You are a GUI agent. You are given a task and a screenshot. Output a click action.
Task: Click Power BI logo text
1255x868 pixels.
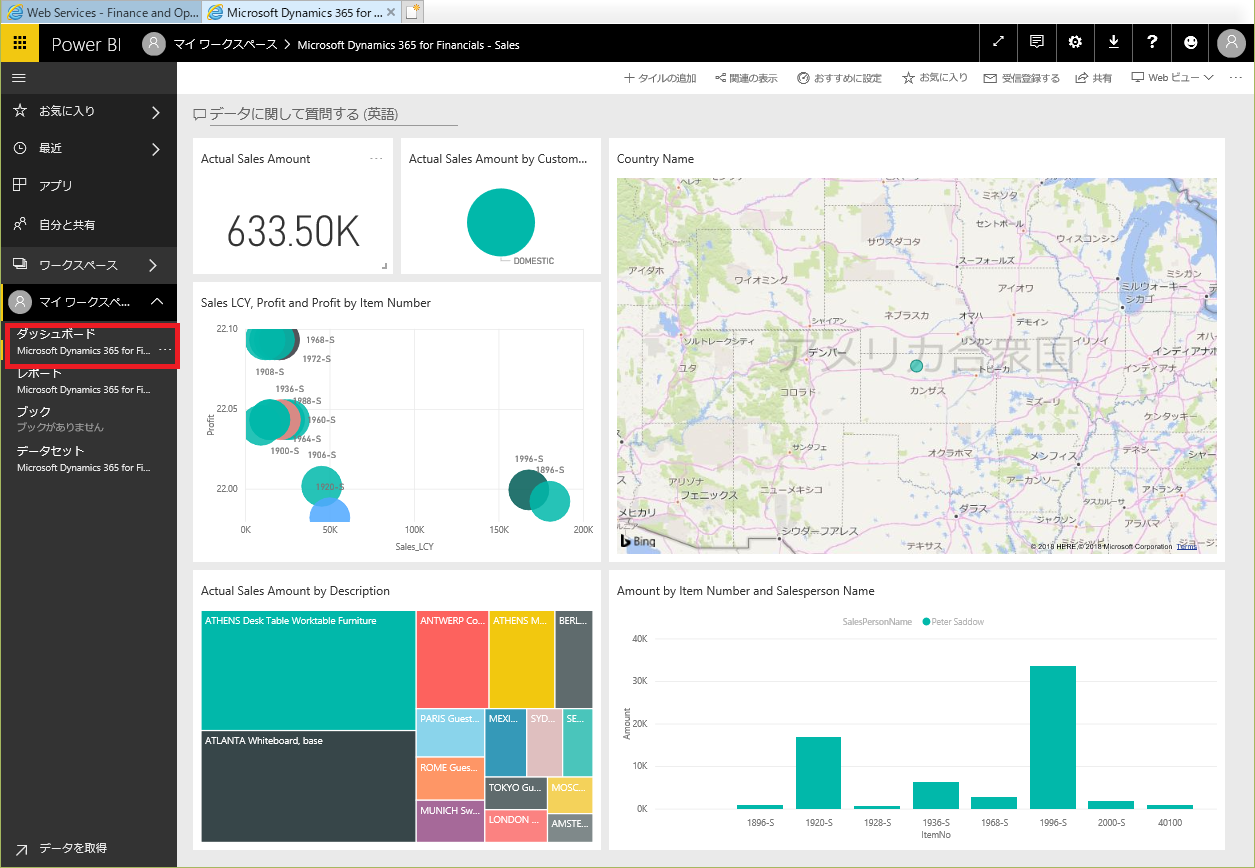coord(86,44)
